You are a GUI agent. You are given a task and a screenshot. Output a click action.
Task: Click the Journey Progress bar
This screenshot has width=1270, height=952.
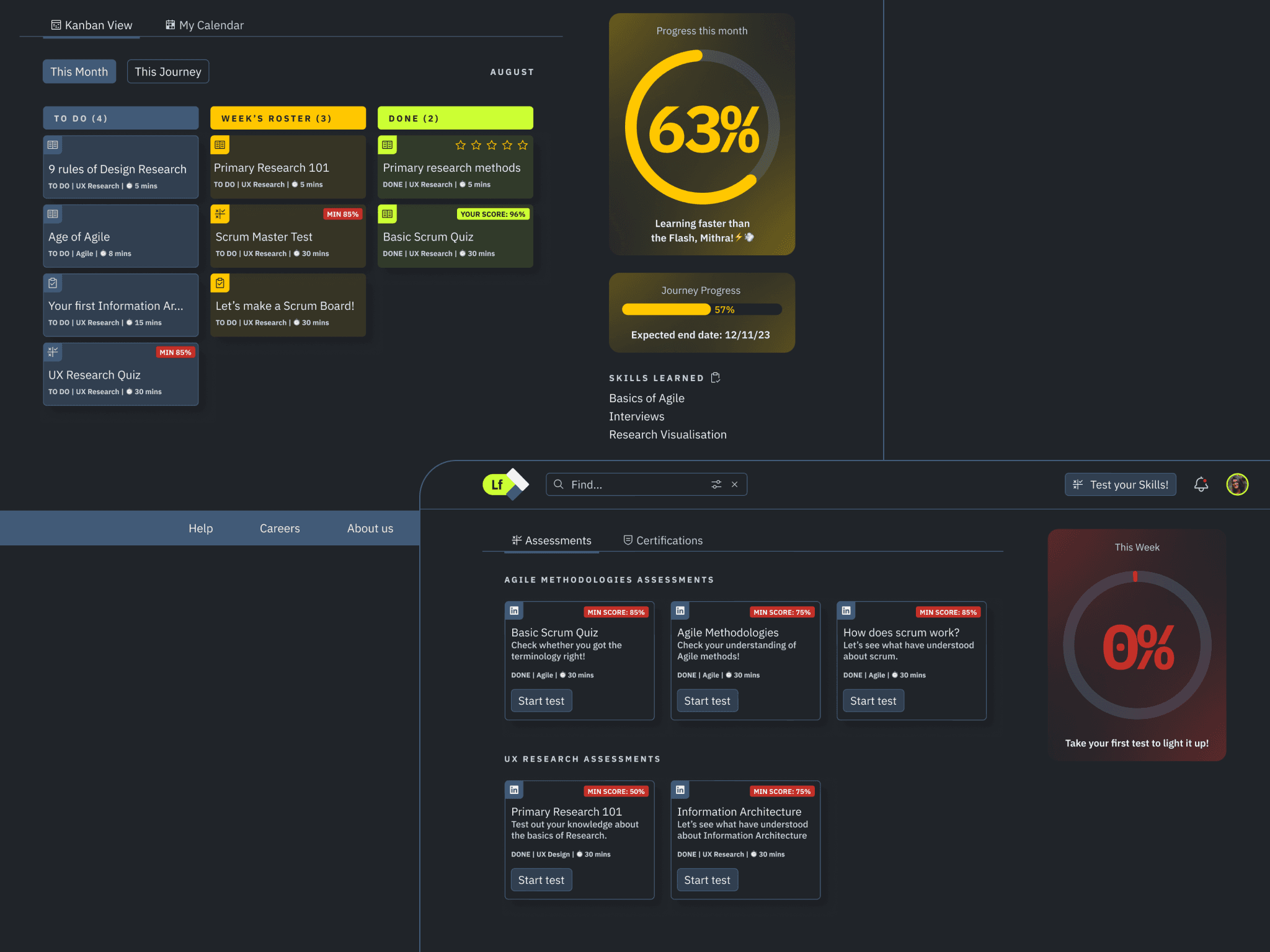pos(701,309)
